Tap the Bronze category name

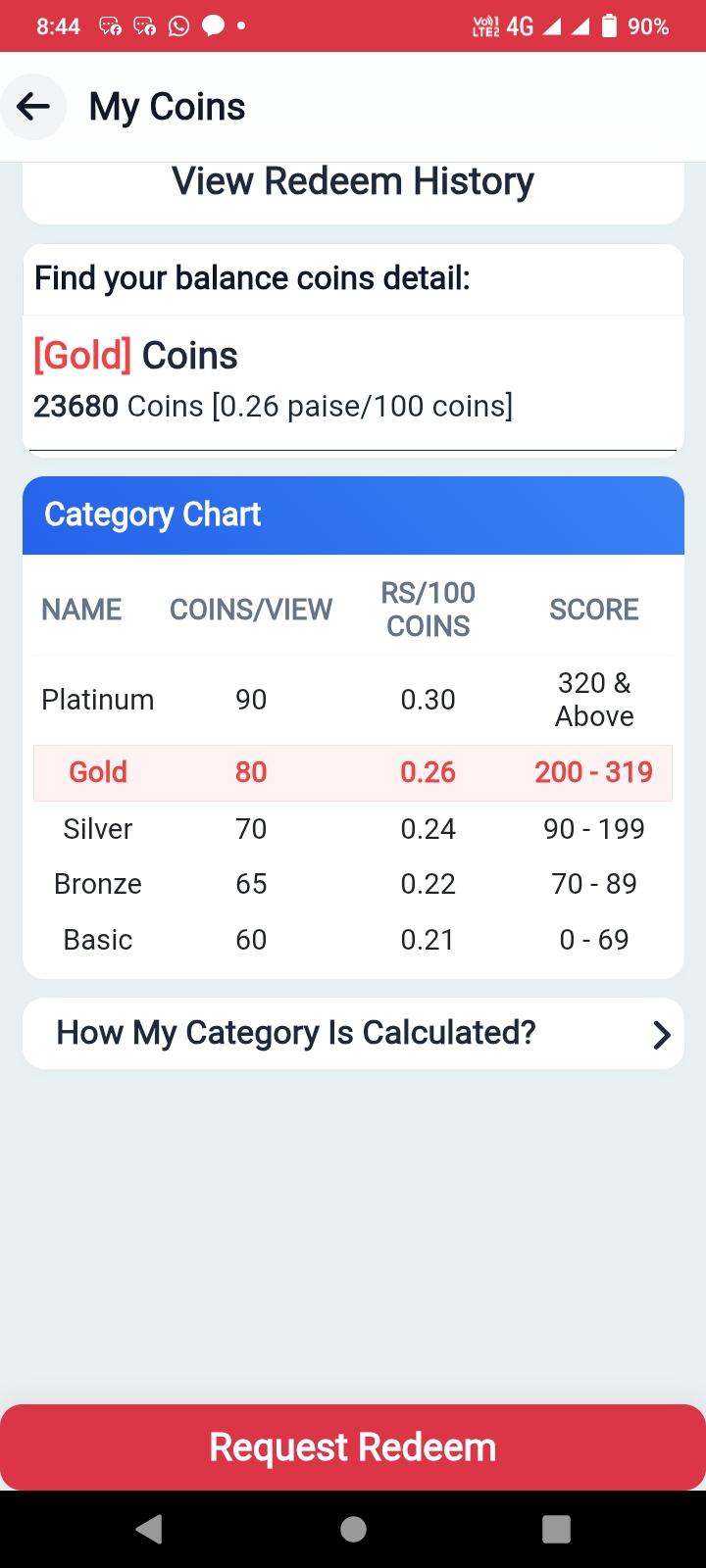point(98,884)
